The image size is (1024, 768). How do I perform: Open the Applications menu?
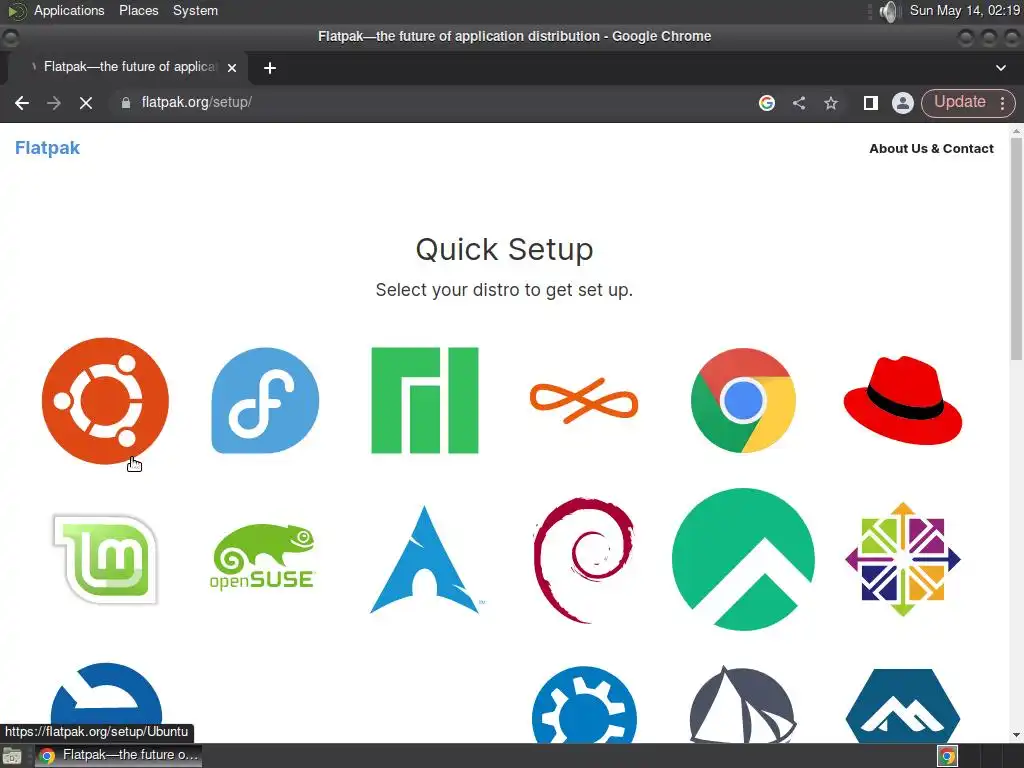(x=69, y=10)
